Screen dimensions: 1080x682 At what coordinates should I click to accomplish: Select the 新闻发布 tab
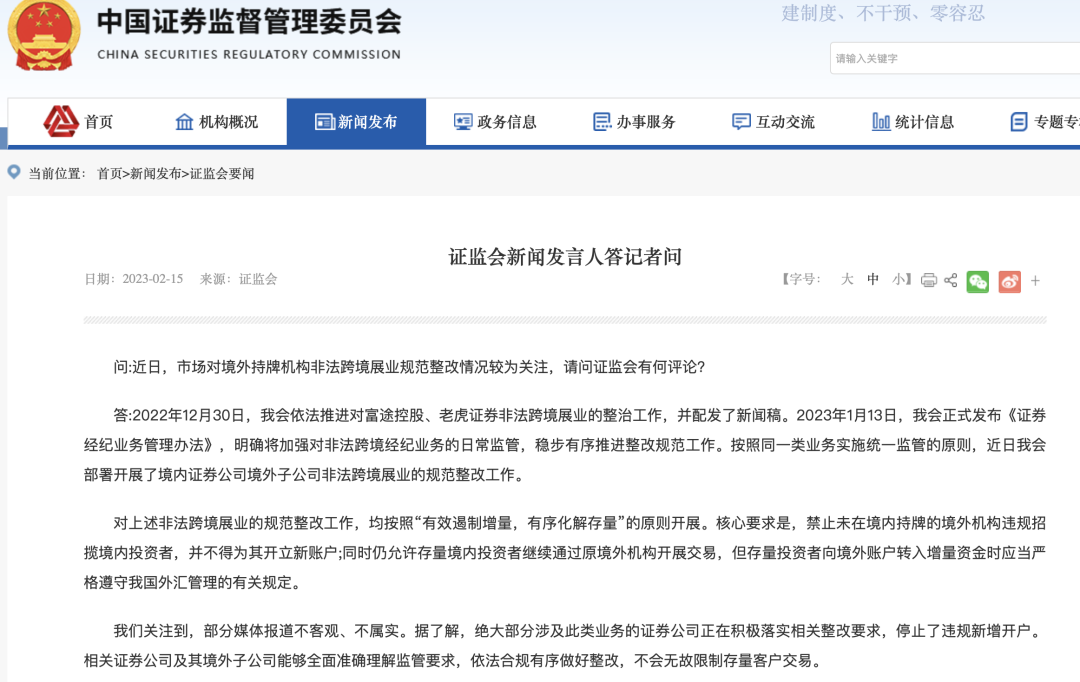pyautogui.click(x=356, y=122)
